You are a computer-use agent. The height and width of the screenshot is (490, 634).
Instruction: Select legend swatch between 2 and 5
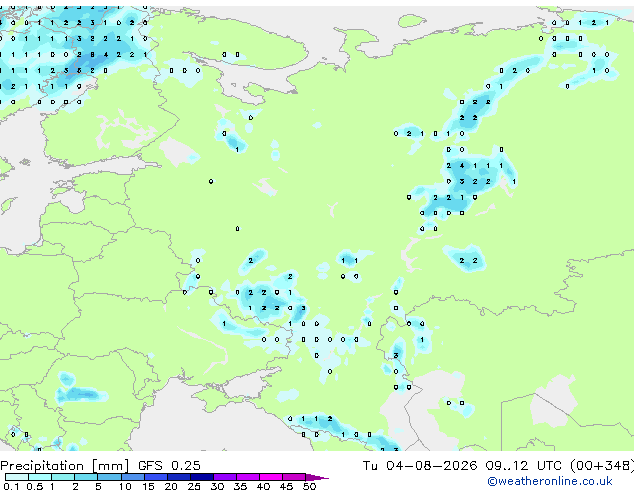click(x=86, y=477)
